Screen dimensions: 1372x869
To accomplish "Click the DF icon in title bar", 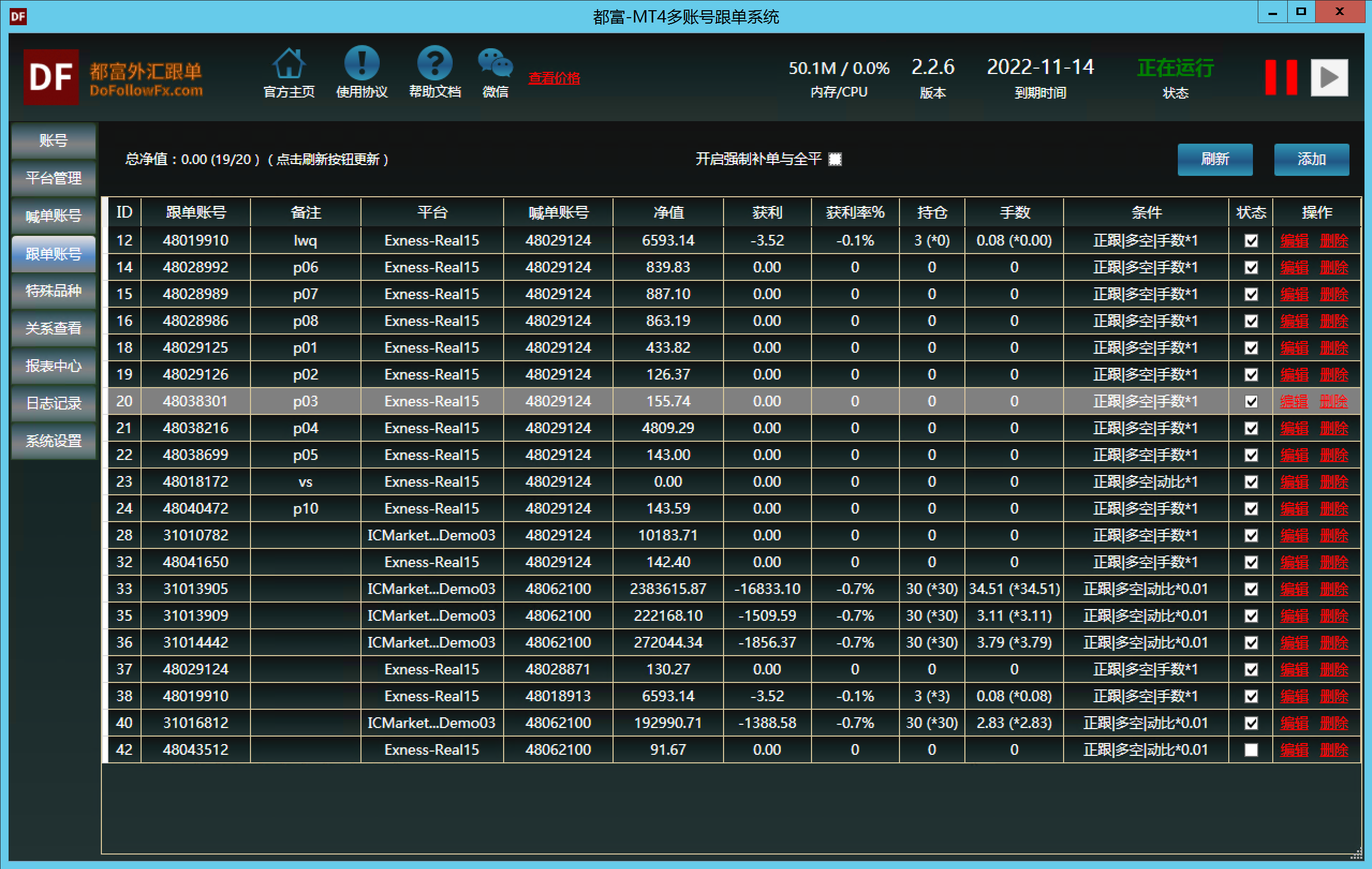I will pyautogui.click(x=18, y=16).
